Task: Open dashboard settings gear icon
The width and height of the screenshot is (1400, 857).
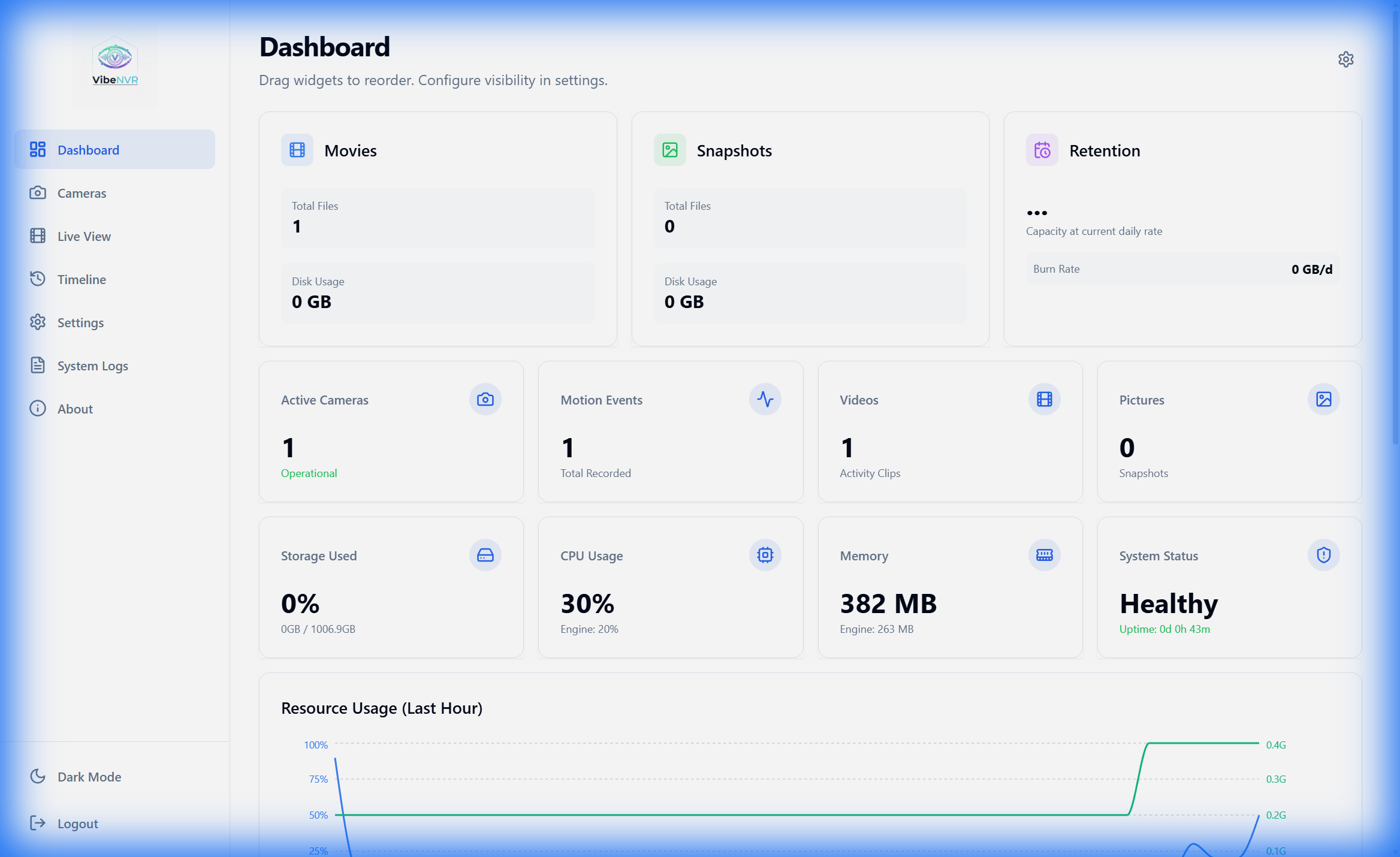Action: (x=1345, y=59)
